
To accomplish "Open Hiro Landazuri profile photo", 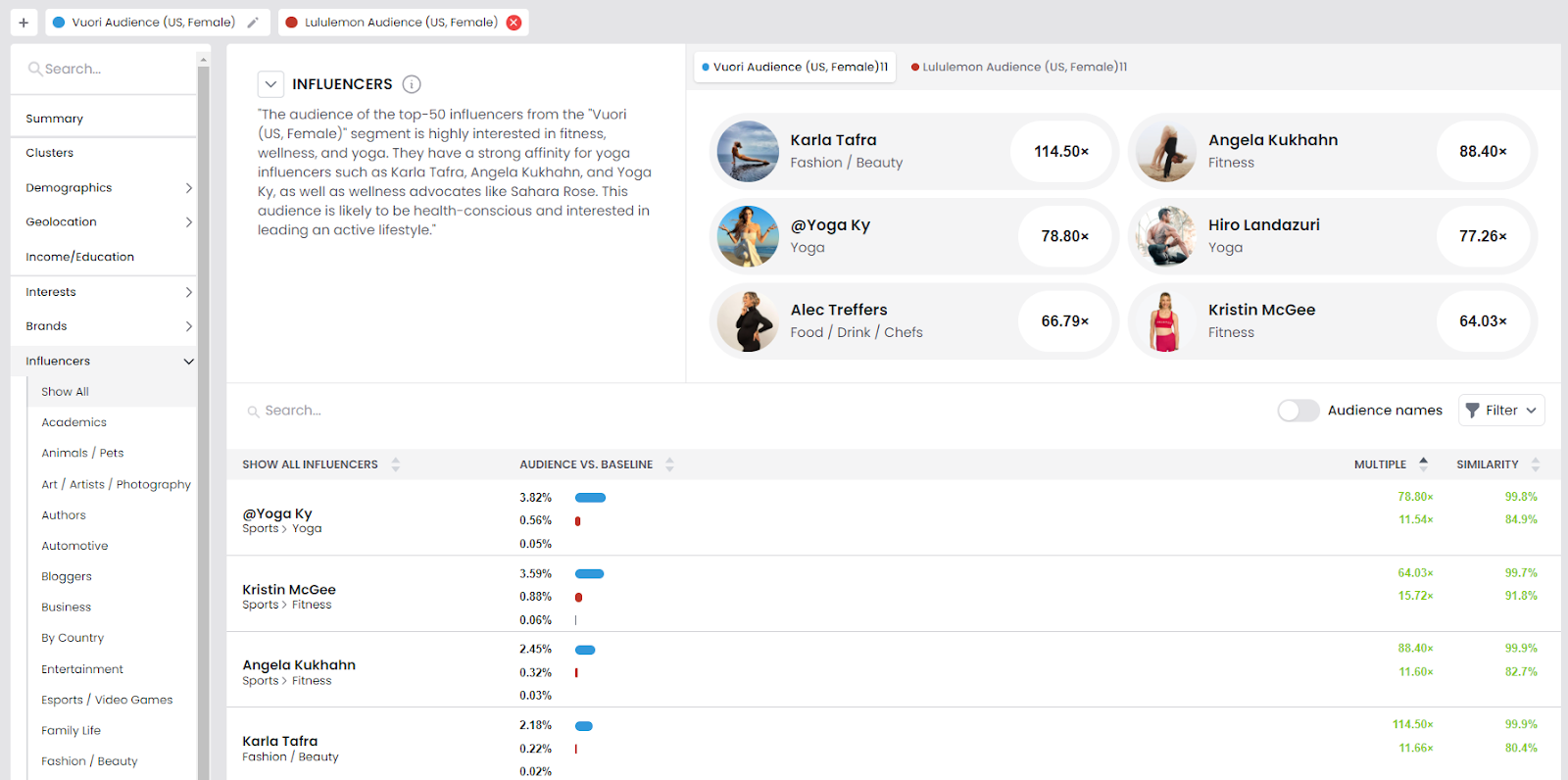I will 1166,236.
